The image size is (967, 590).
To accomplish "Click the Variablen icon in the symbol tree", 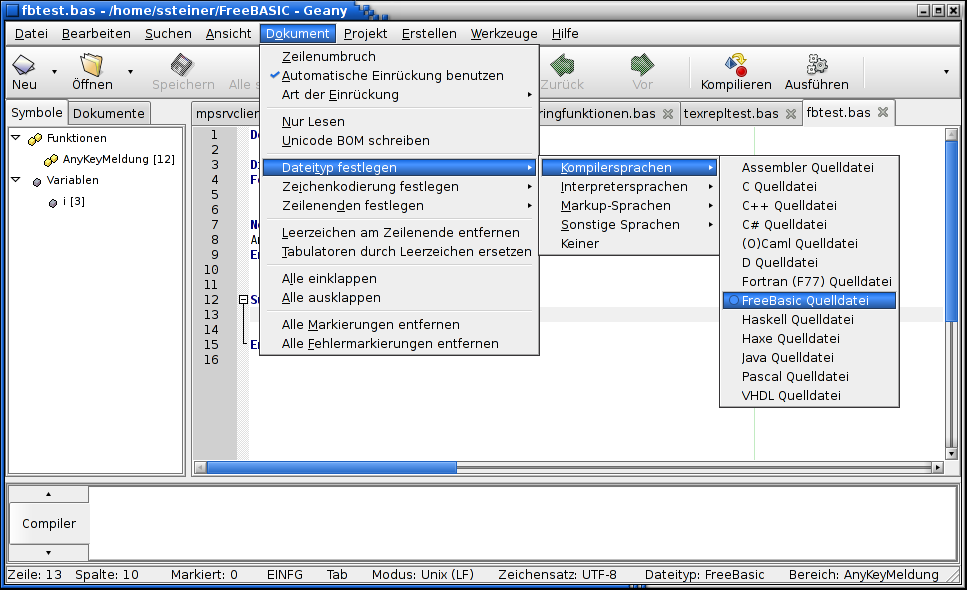I will pos(37,181).
